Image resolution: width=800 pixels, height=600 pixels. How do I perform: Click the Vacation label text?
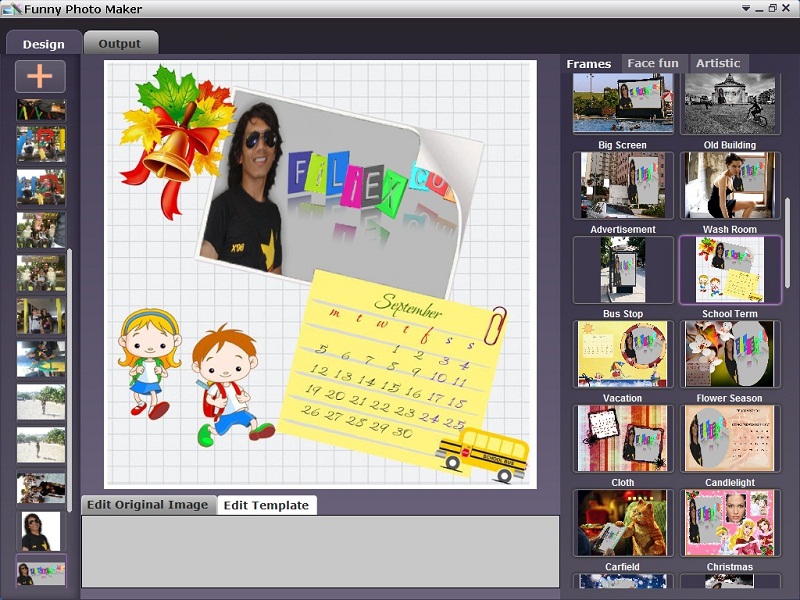622,398
